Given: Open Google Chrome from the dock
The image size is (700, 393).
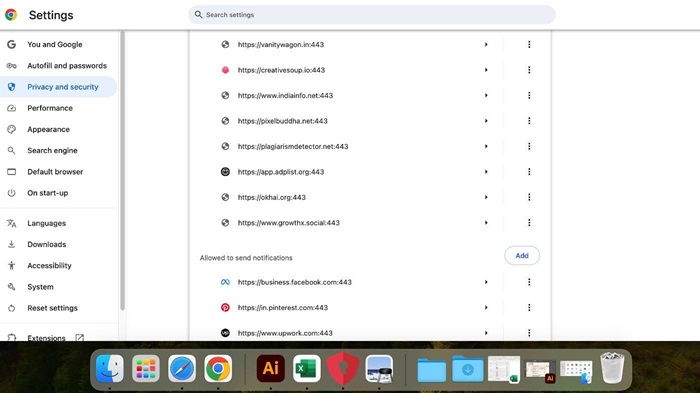Looking at the screenshot, I should point(218,368).
